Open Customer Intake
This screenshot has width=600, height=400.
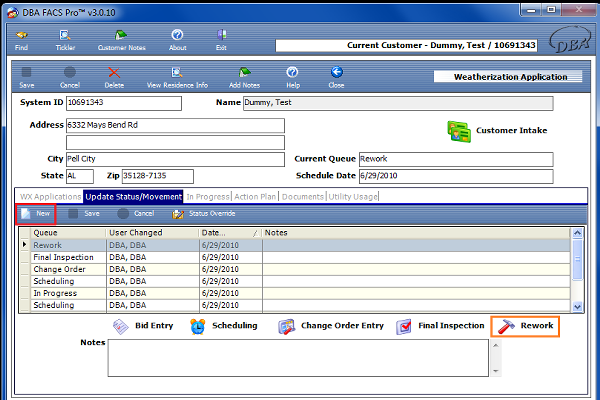tap(497, 131)
